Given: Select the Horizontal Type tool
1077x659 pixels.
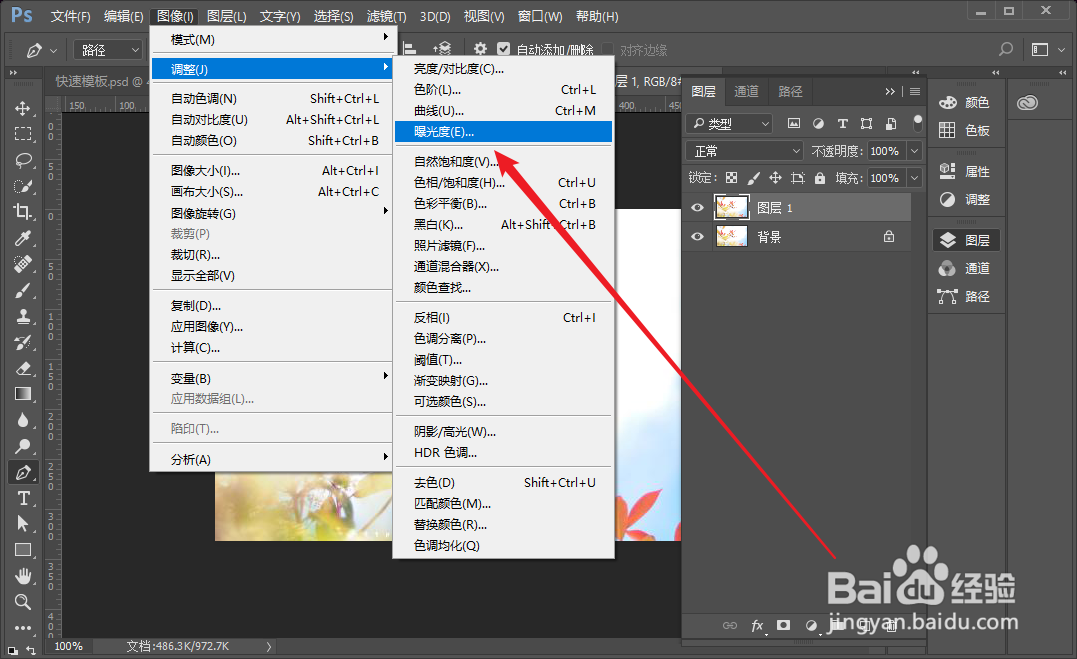Looking at the screenshot, I should pyautogui.click(x=22, y=498).
